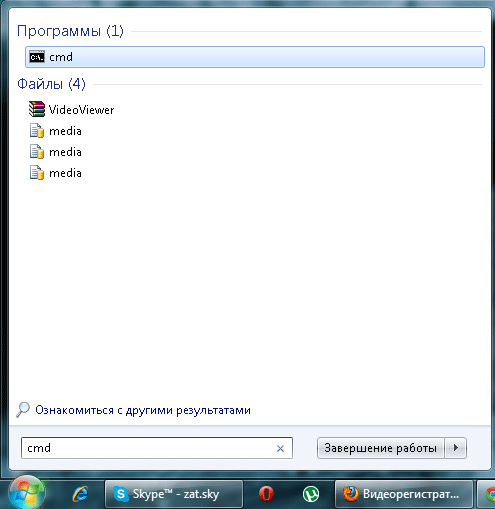This screenshot has height=509, width=495.
Task: Open the Opera browser taskbar icon
Action: click(x=266, y=494)
